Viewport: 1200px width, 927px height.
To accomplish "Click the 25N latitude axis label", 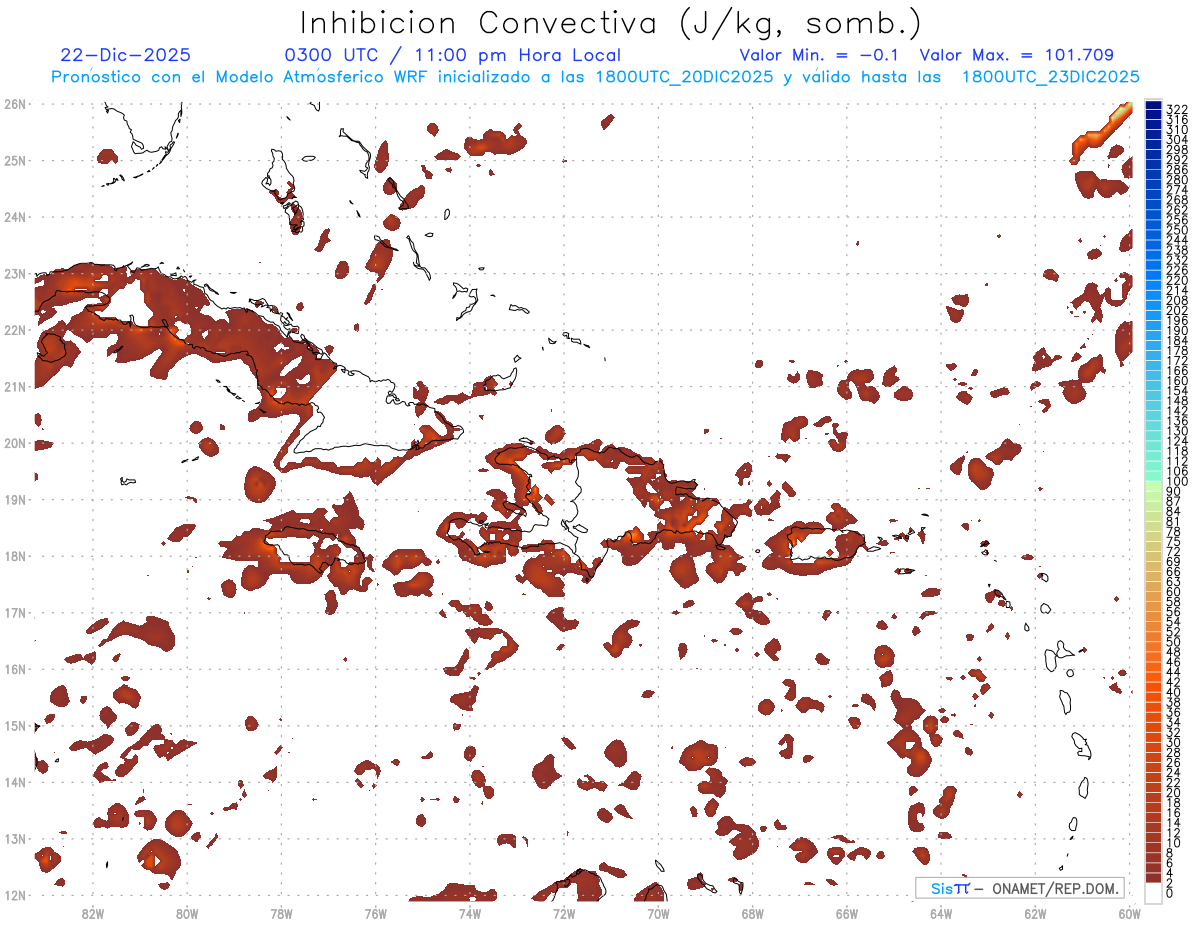I will pyautogui.click(x=14, y=160).
